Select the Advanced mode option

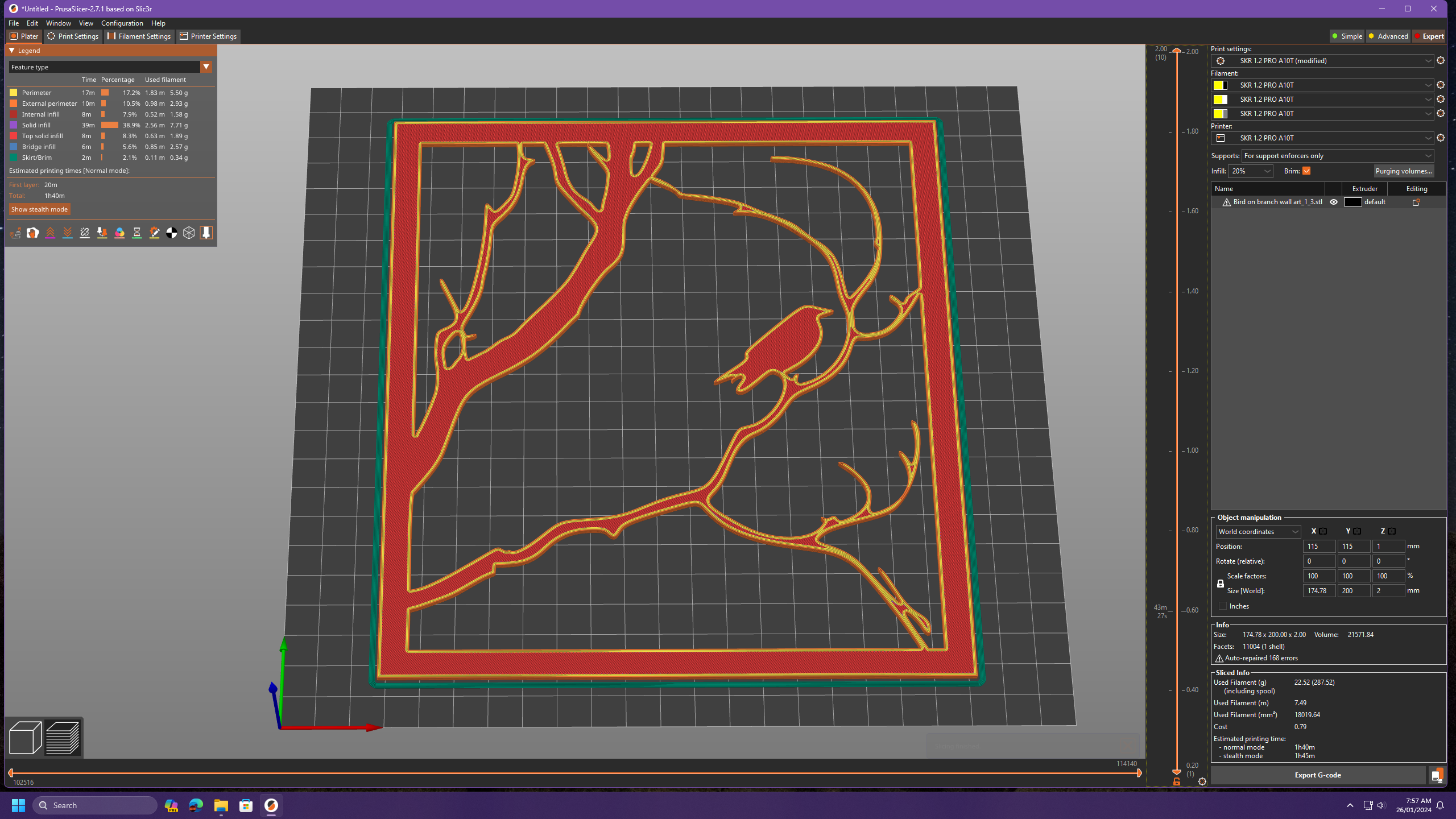(x=1388, y=36)
